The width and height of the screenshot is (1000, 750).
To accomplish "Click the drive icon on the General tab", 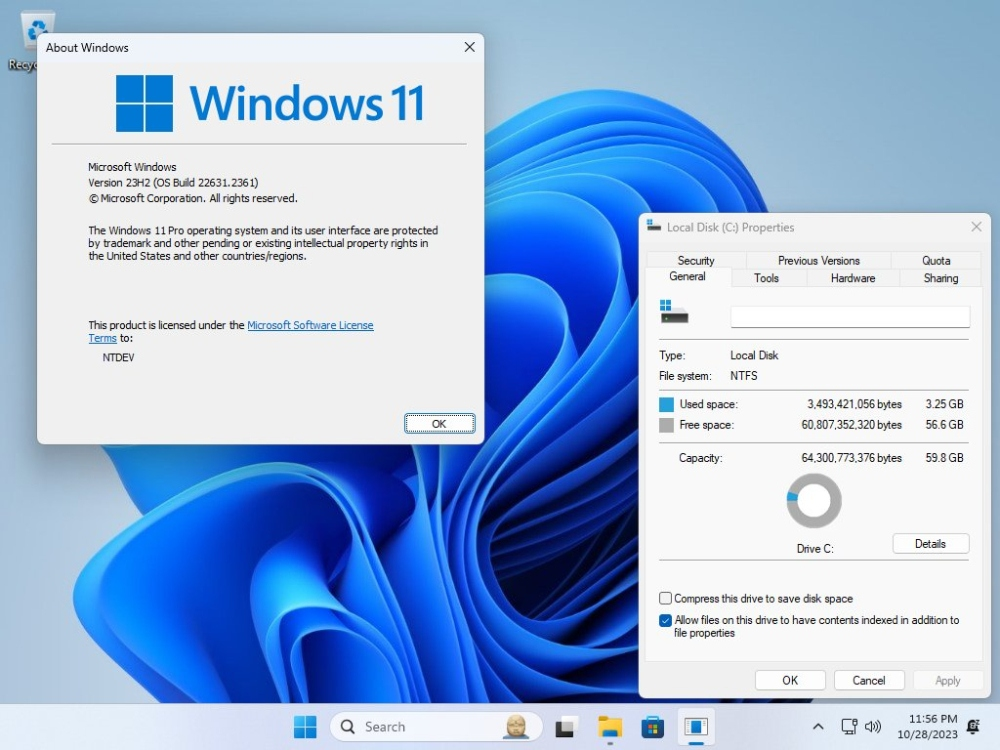I will coord(673,314).
